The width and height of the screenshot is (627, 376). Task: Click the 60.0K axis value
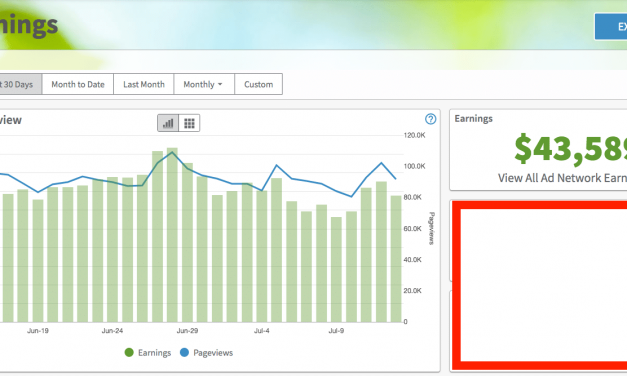tap(412, 228)
